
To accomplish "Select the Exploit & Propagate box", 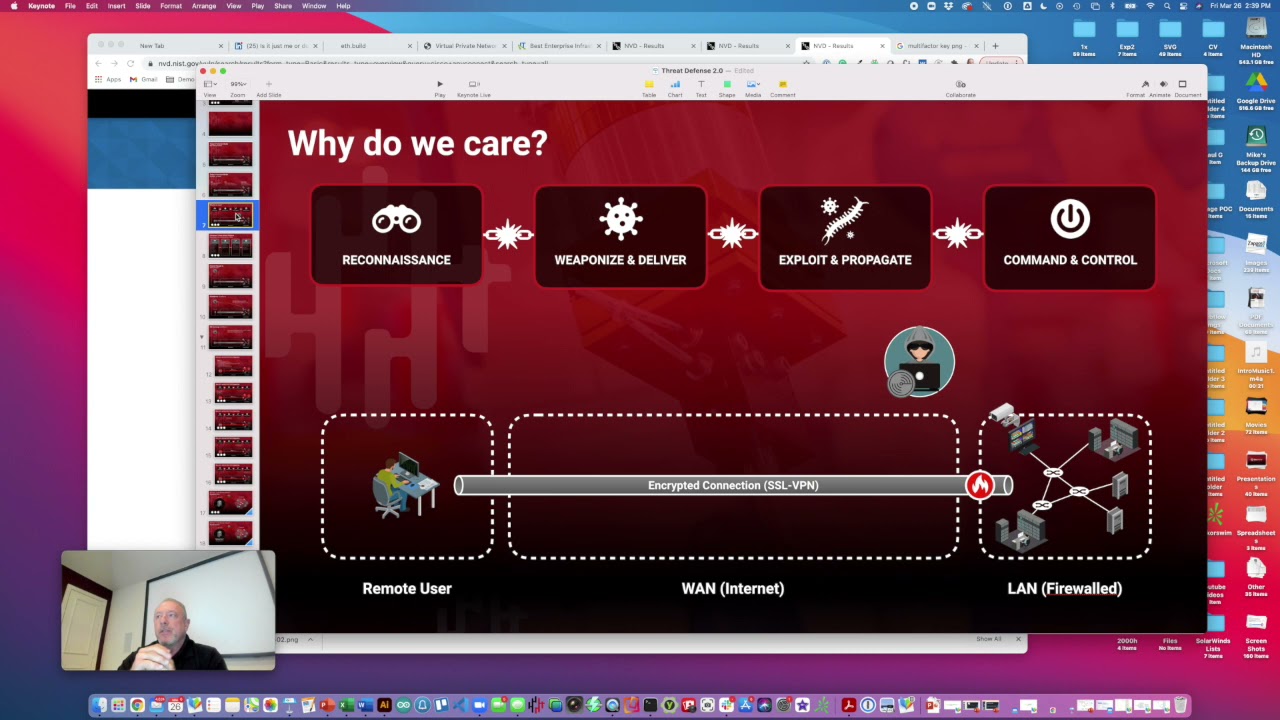I will 845,236.
